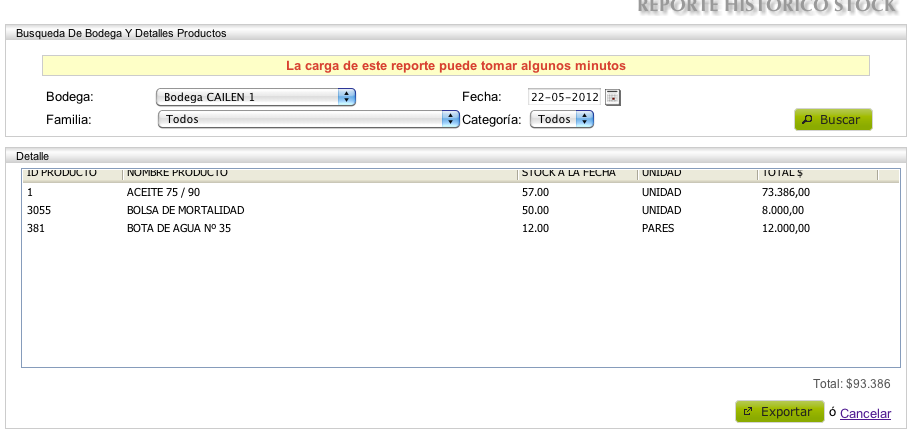Click the red loading warning message
Image resolution: width=914 pixels, height=436 pixels.
456,66
